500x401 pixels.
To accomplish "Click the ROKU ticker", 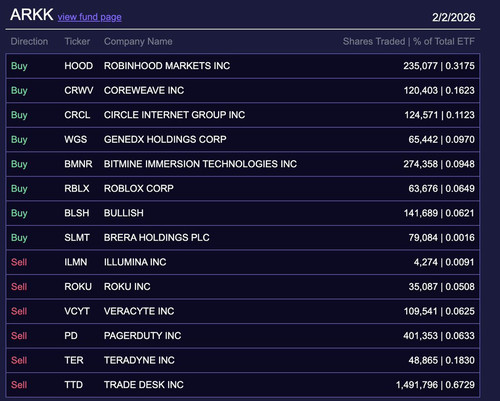I will [78, 287].
